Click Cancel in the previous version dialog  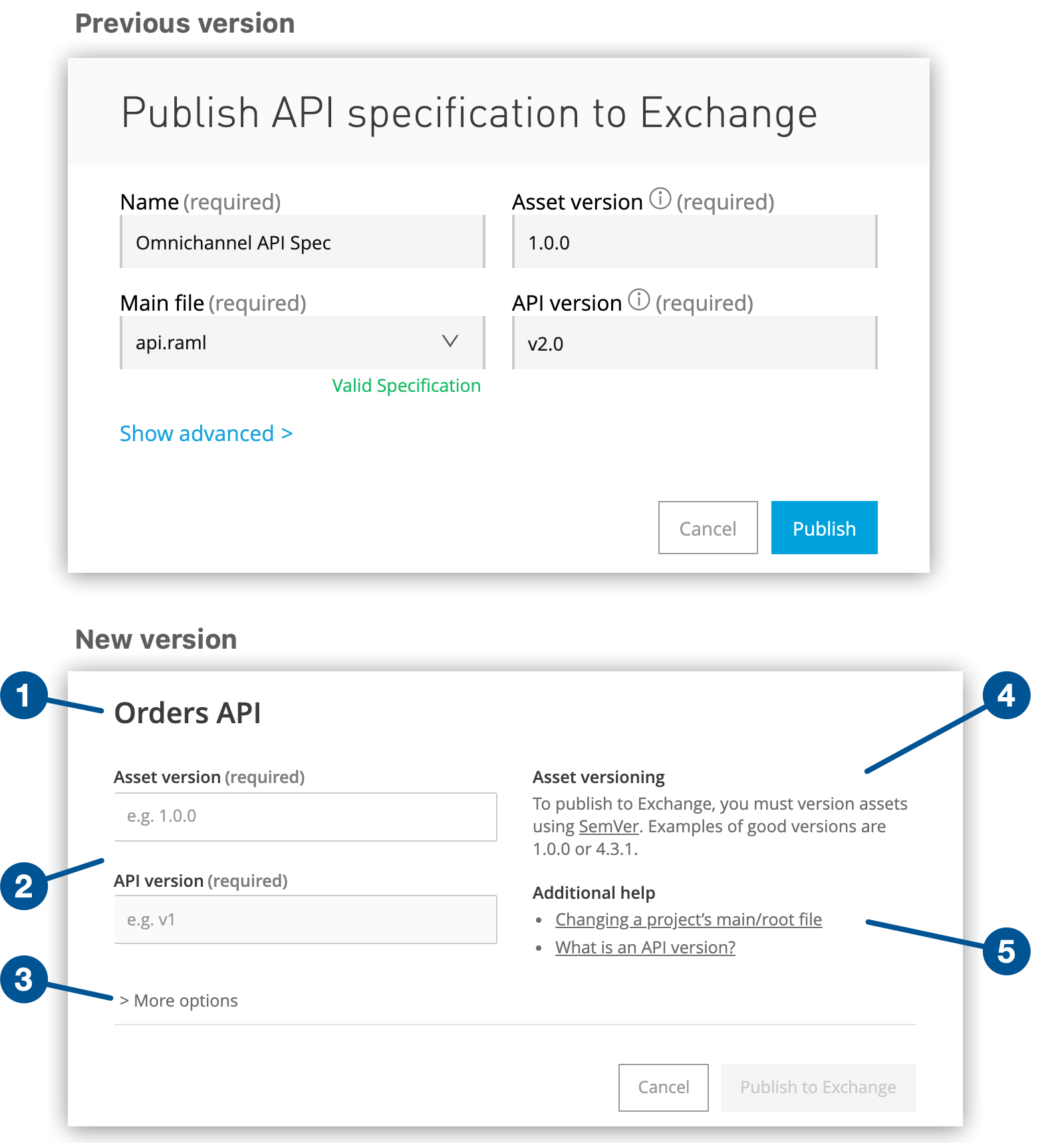[707, 528]
